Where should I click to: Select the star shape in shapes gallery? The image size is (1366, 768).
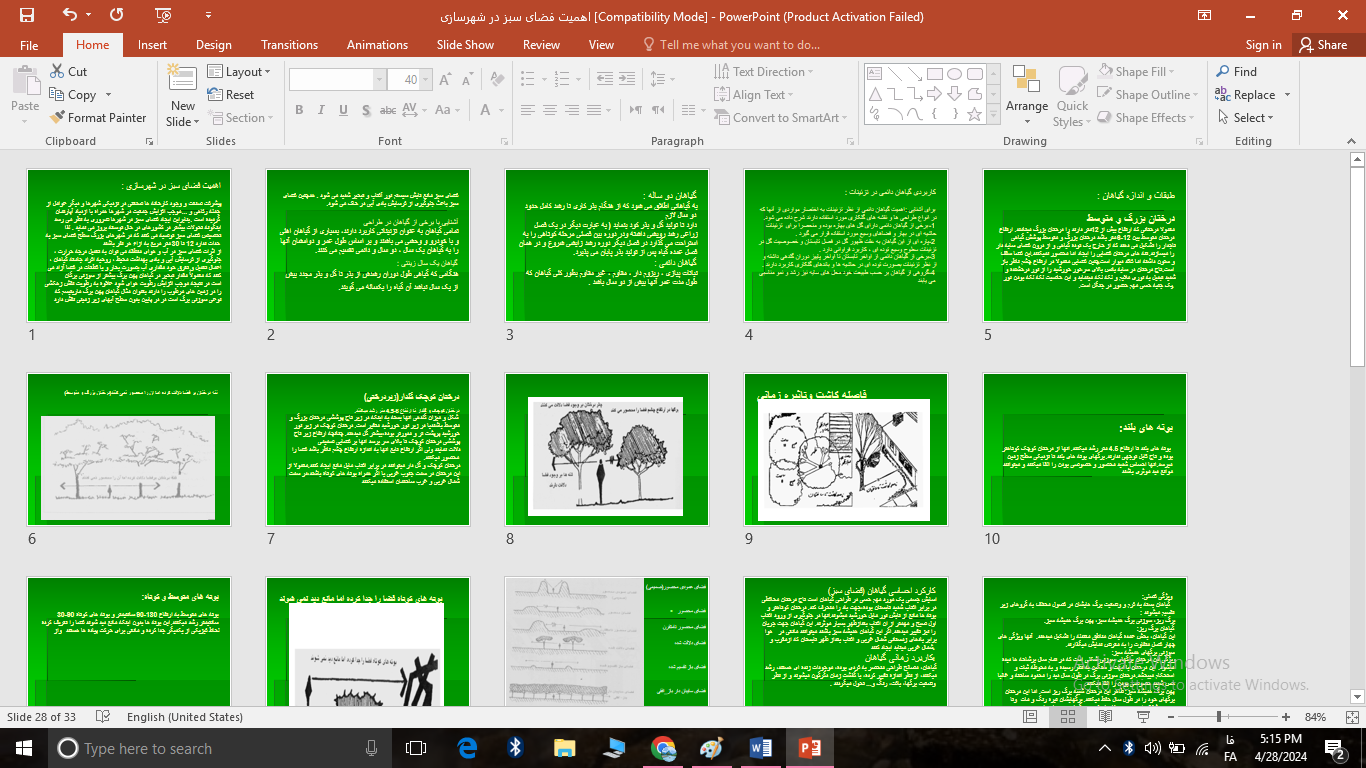click(974, 114)
